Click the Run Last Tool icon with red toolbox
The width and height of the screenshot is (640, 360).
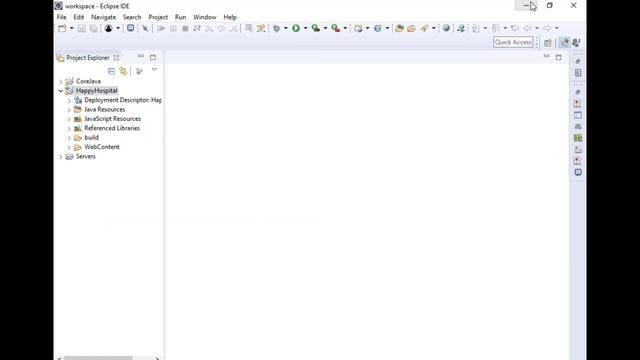[x=335, y=28]
